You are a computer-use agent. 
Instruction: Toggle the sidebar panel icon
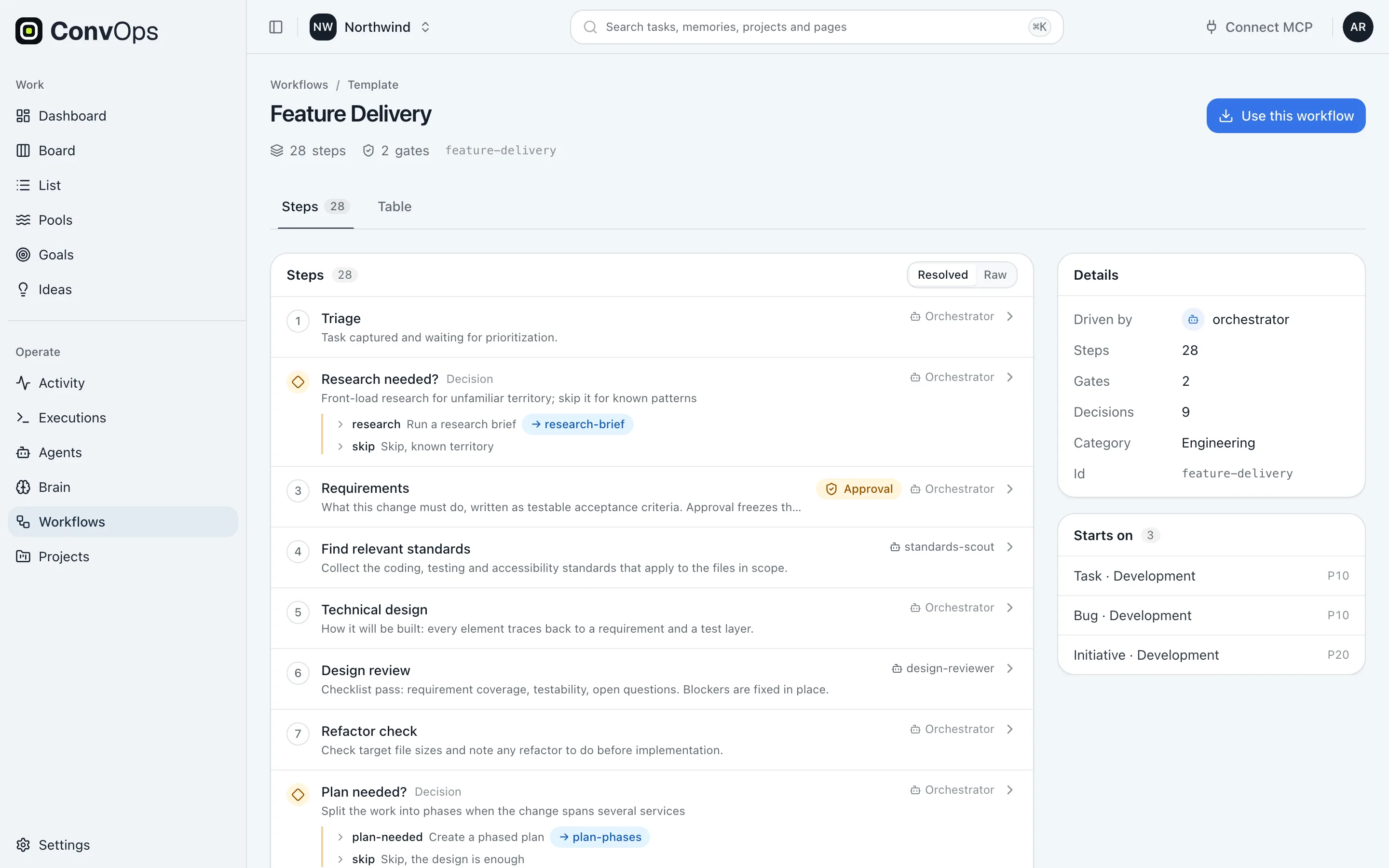(x=275, y=27)
